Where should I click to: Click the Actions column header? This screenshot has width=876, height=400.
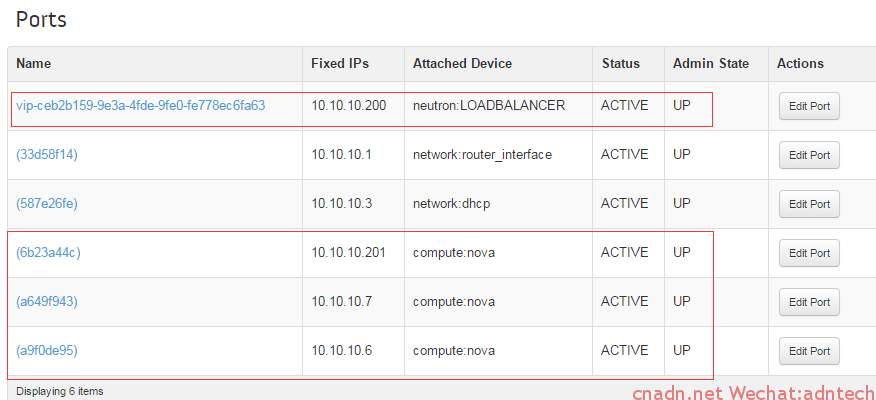point(800,64)
